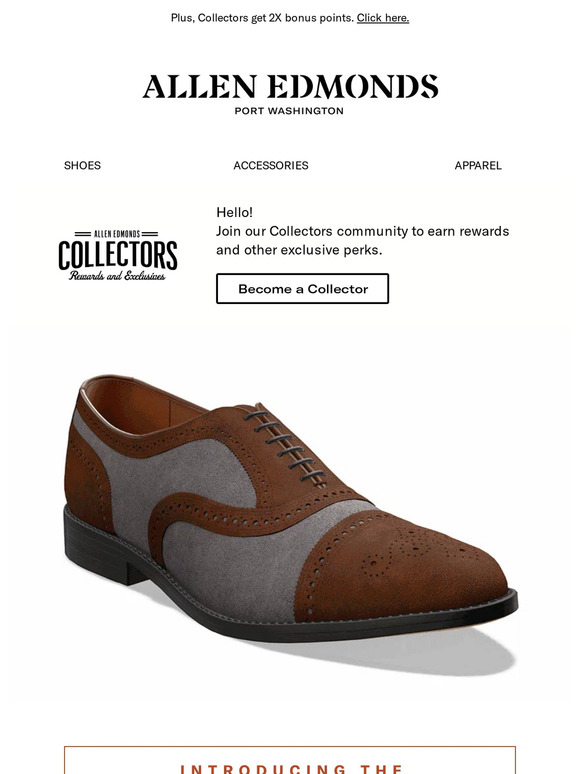This screenshot has height=774, width=580.
Task: Click the 'EDMONDS' word in the header logo
Action: (x=353, y=86)
